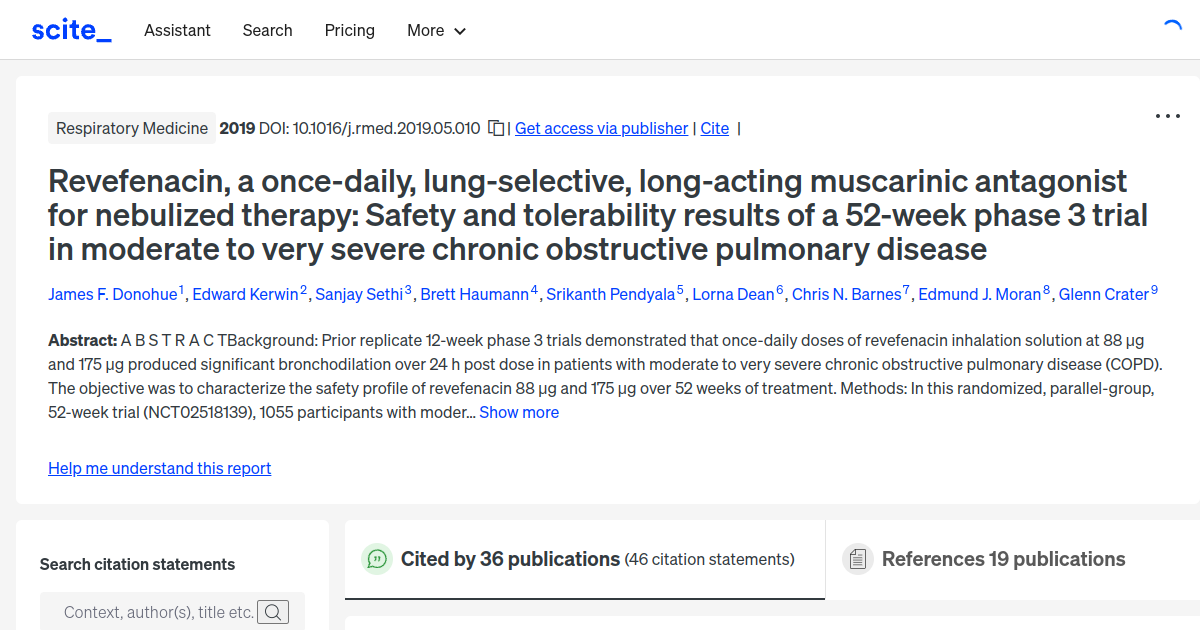Expand the More navigation dropdown
This screenshot has height=630, width=1200.
pyautogui.click(x=436, y=30)
